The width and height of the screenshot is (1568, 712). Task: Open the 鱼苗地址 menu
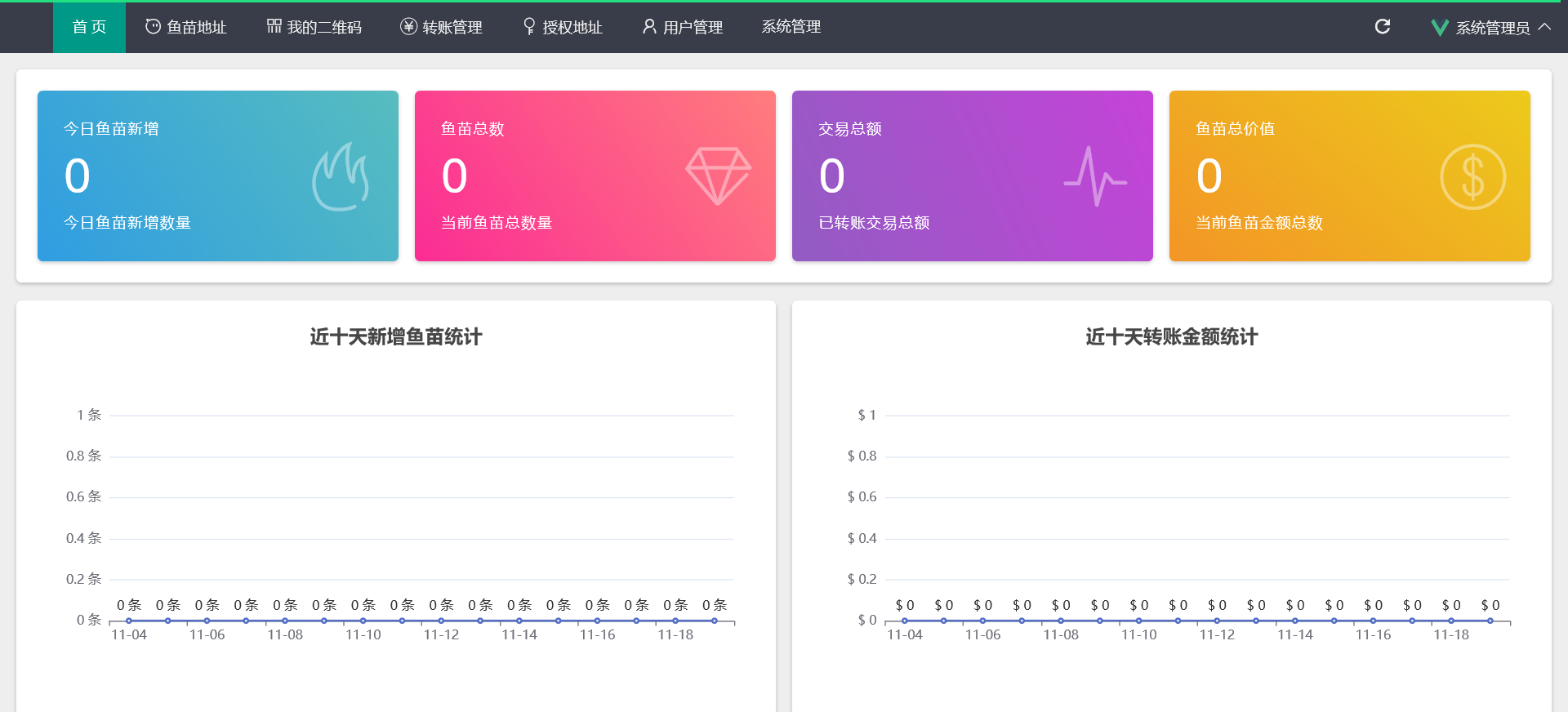point(186,27)
